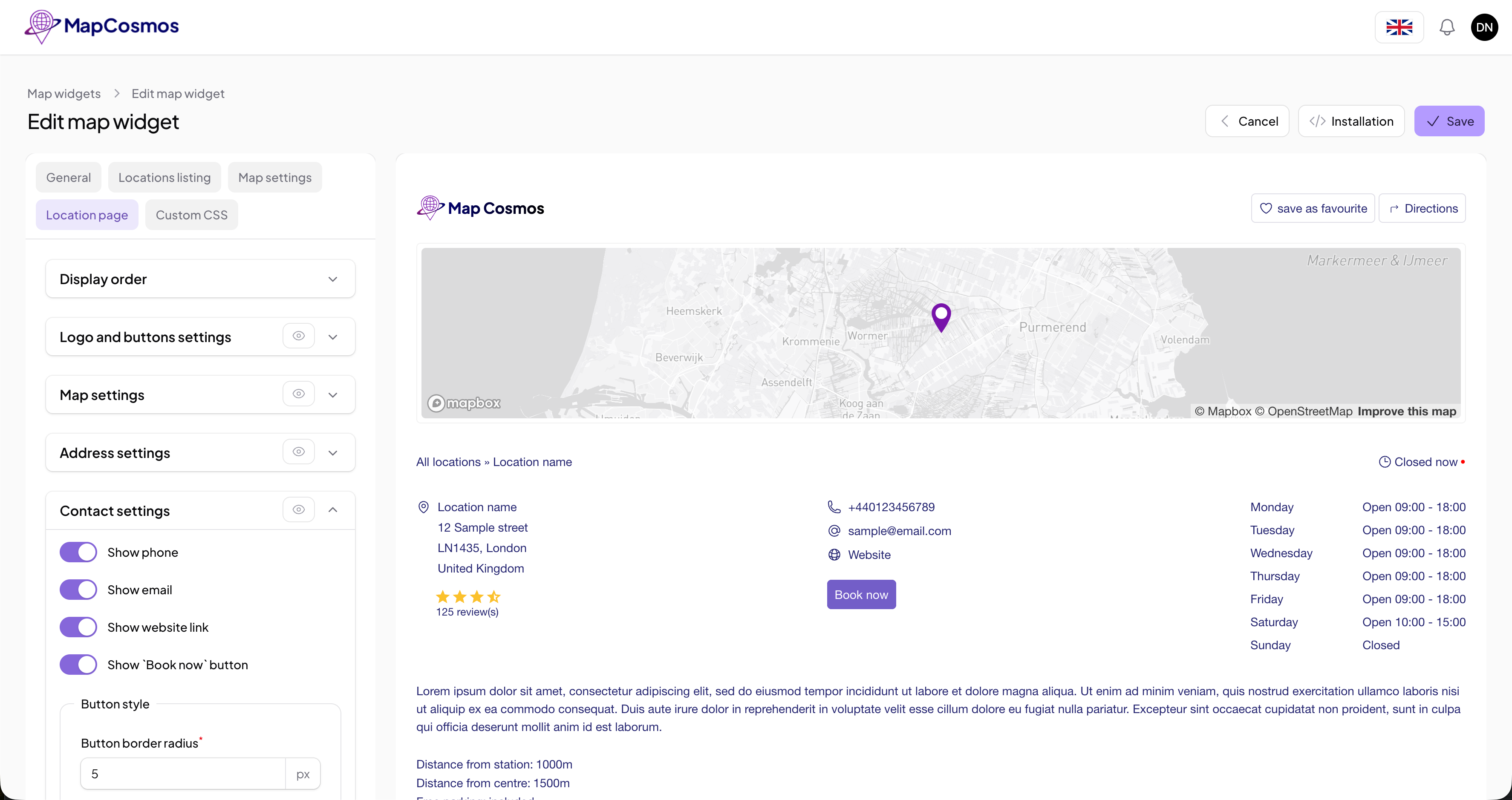Click the Book now button
The width and height of the screenshot is (1512, 800).
point(861,594)
